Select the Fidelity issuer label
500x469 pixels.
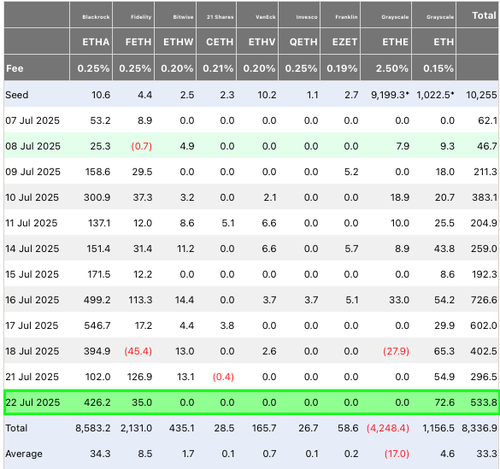pos(141,17)
